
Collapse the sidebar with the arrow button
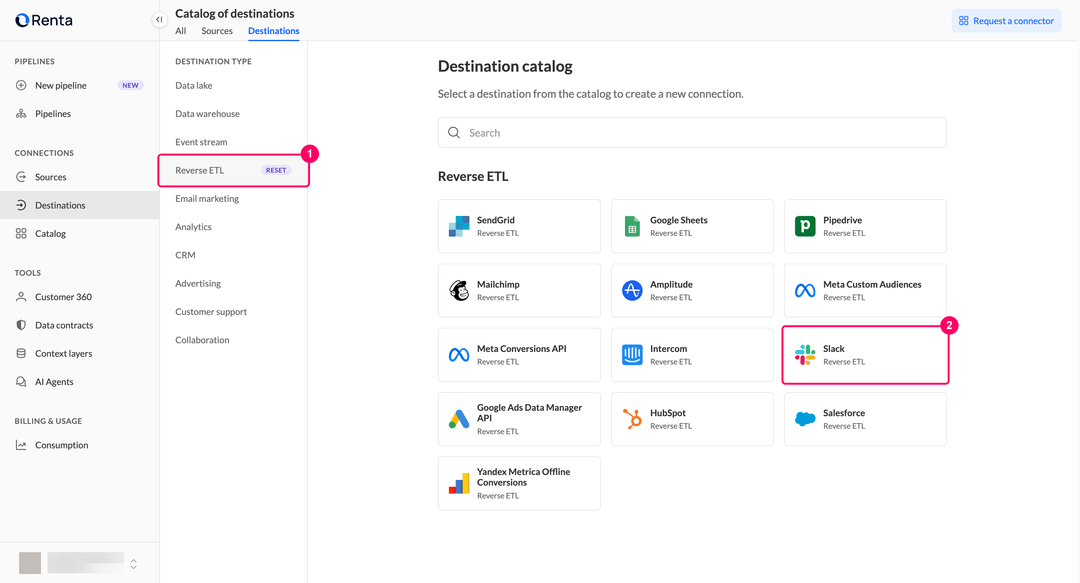(x=159, y=20)
